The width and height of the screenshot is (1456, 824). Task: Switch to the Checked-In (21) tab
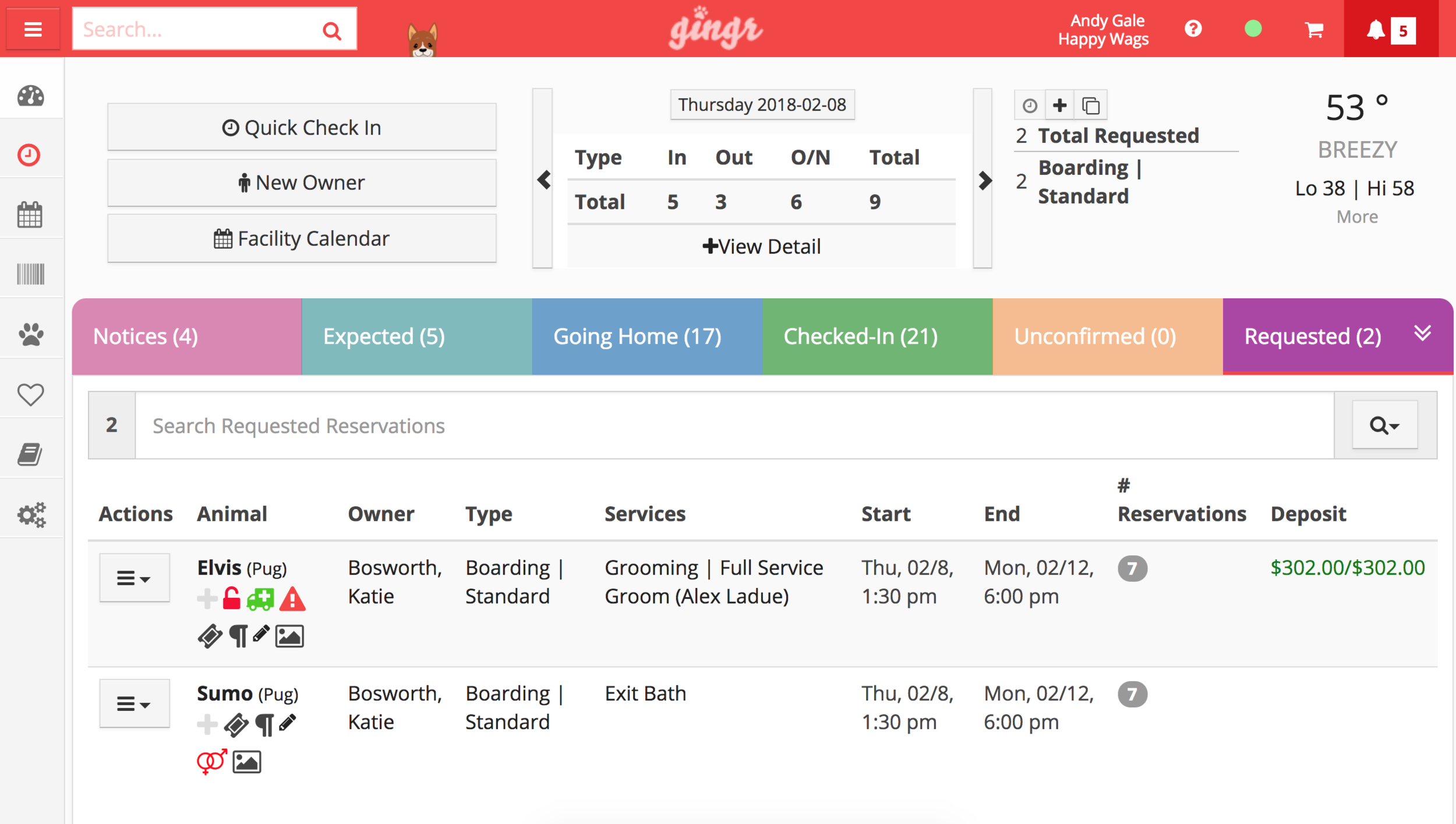[x=877, y=337]
